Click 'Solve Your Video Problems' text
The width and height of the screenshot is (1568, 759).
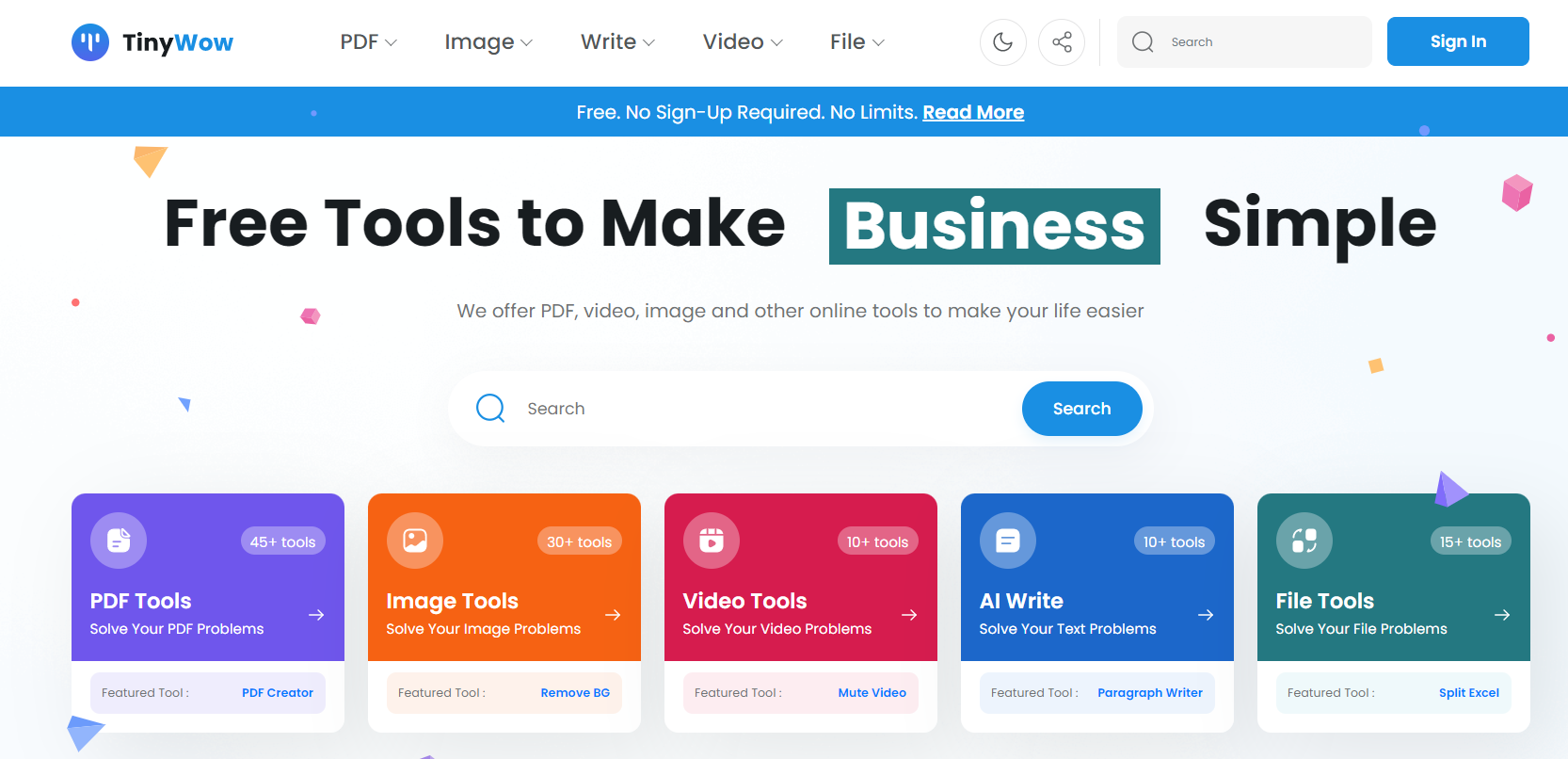pyautogui.click(x=777, y=629)
